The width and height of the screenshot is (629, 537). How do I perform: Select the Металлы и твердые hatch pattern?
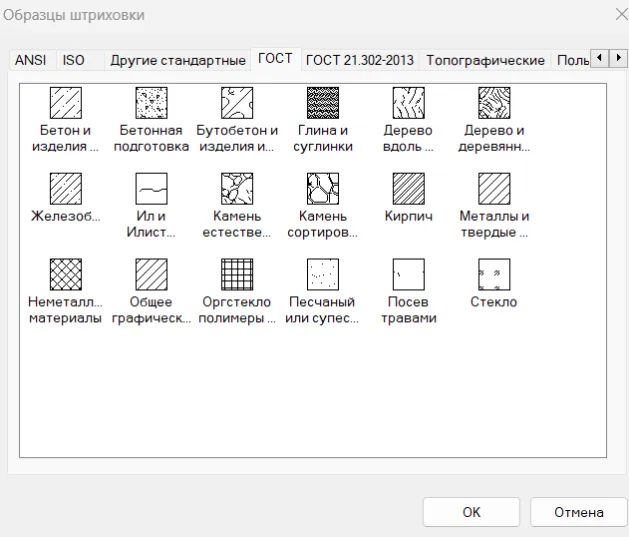click(494, 188)
